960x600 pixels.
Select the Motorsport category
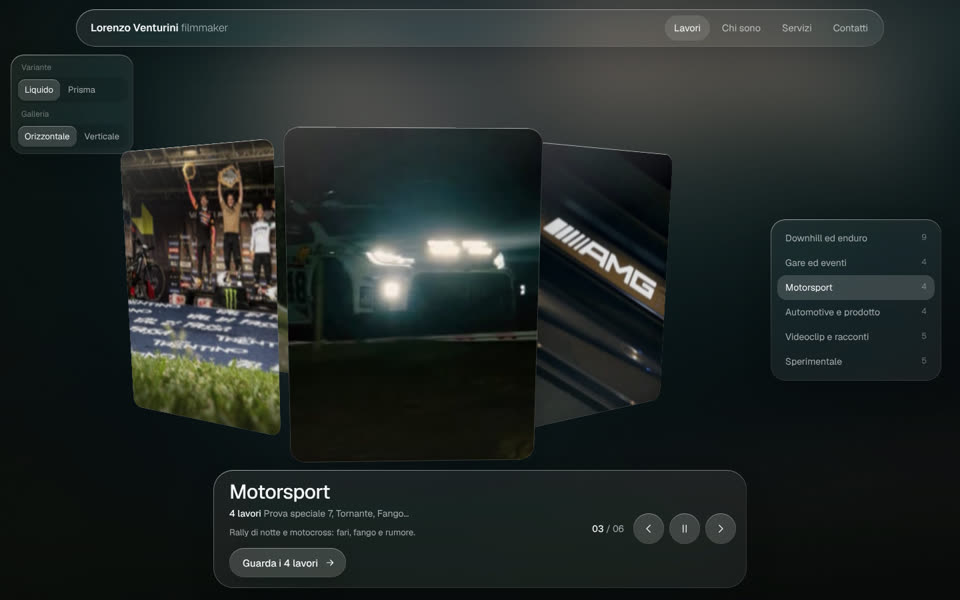855,287
